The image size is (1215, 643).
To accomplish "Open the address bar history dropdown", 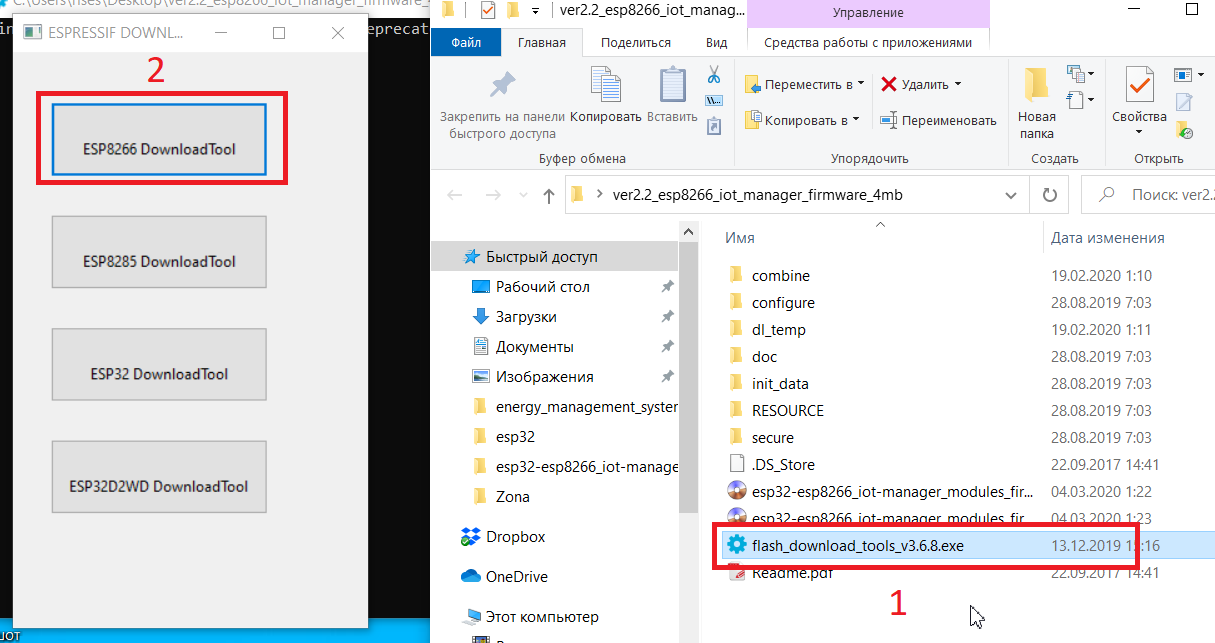I will [1017, 195].
